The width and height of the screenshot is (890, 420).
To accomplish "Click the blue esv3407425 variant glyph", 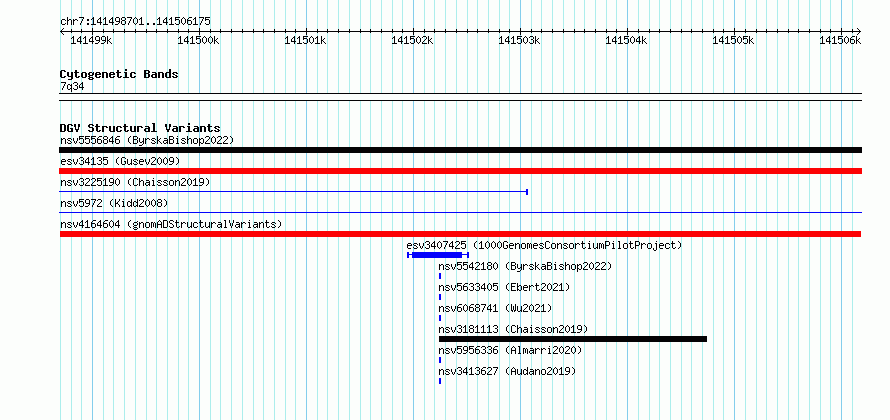I will (438, 255).
